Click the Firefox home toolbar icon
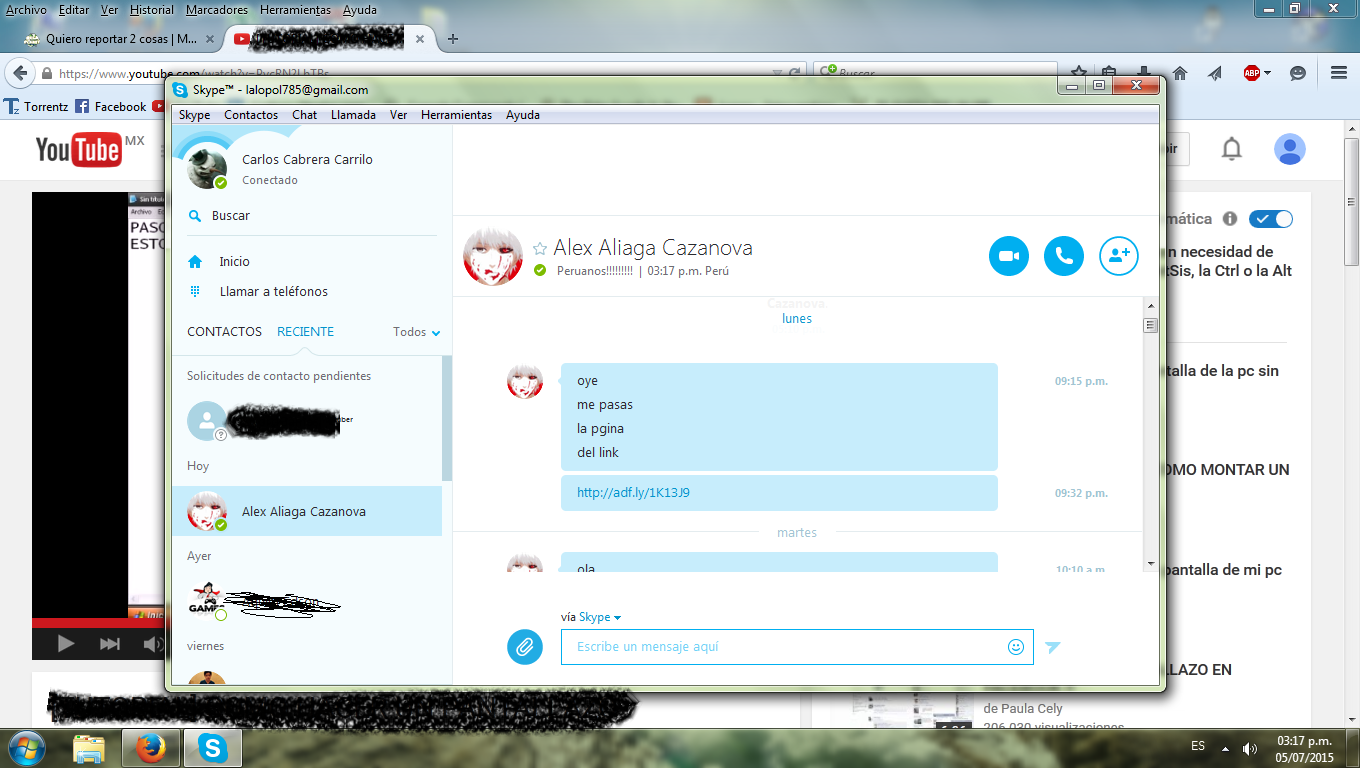This screenshot has width=1360, height=768. [1180, 73]
